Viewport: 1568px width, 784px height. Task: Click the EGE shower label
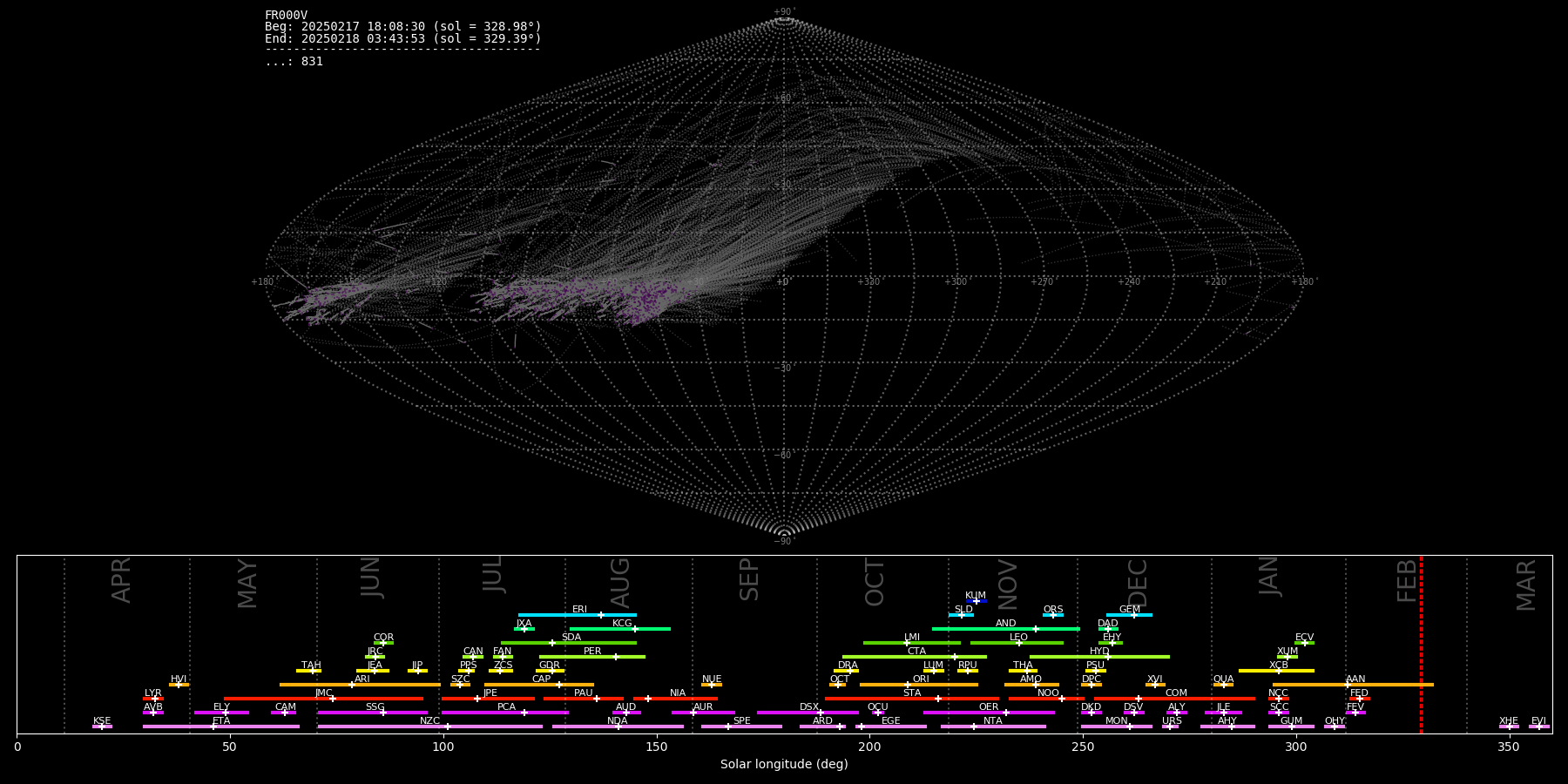(891, 720)
